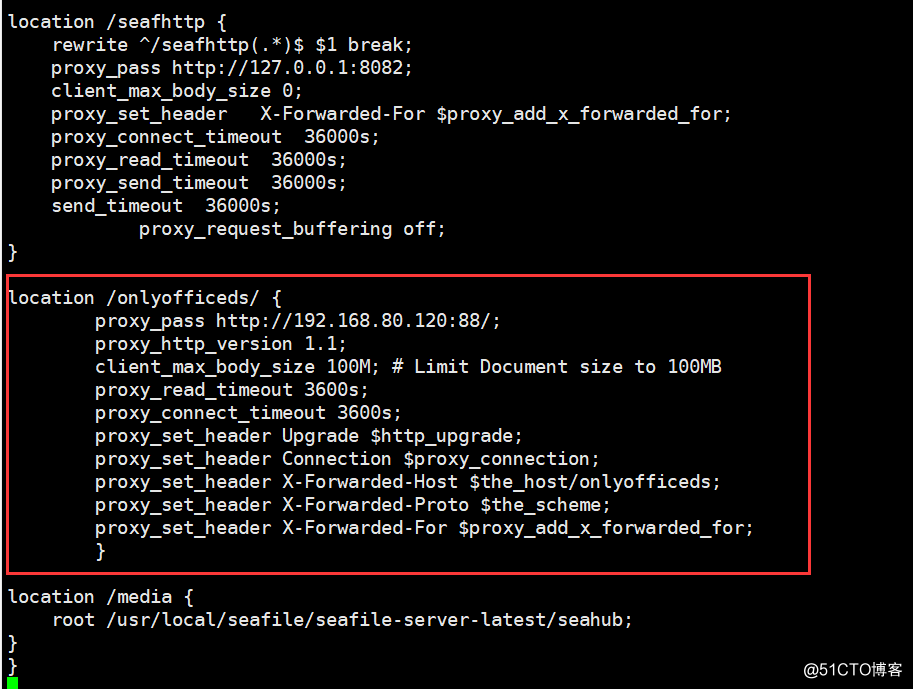Screen dimensions: 913x689
Task: Click the 'location /onlyofficeds/ {' line
Action: click(145, 298)
